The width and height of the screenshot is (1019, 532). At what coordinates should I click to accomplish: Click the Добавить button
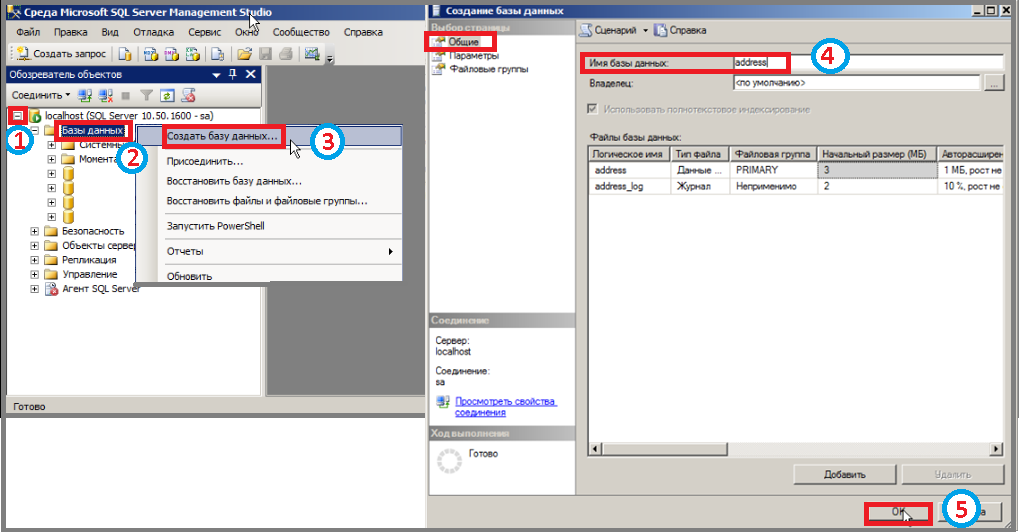pyautogui.click(x=845, y=475)
